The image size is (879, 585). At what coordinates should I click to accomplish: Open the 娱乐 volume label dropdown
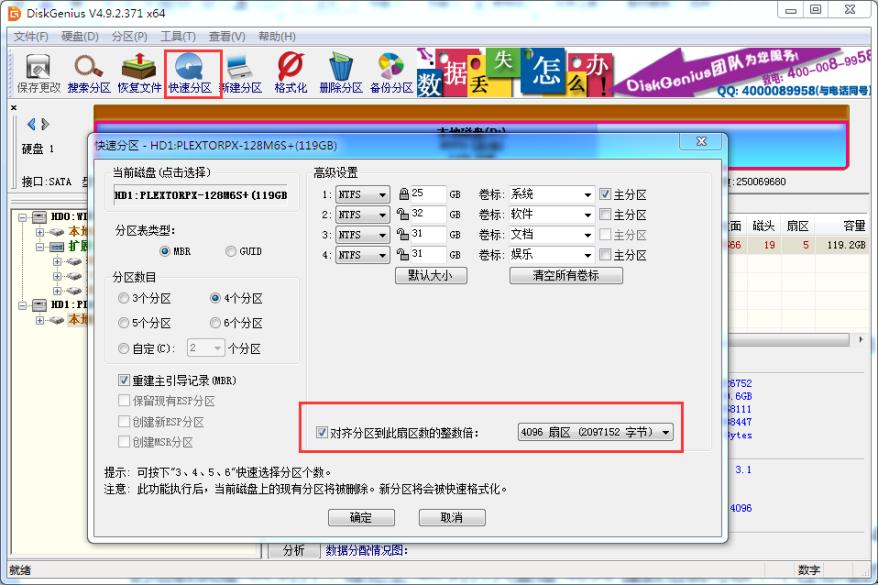[589, 254]
